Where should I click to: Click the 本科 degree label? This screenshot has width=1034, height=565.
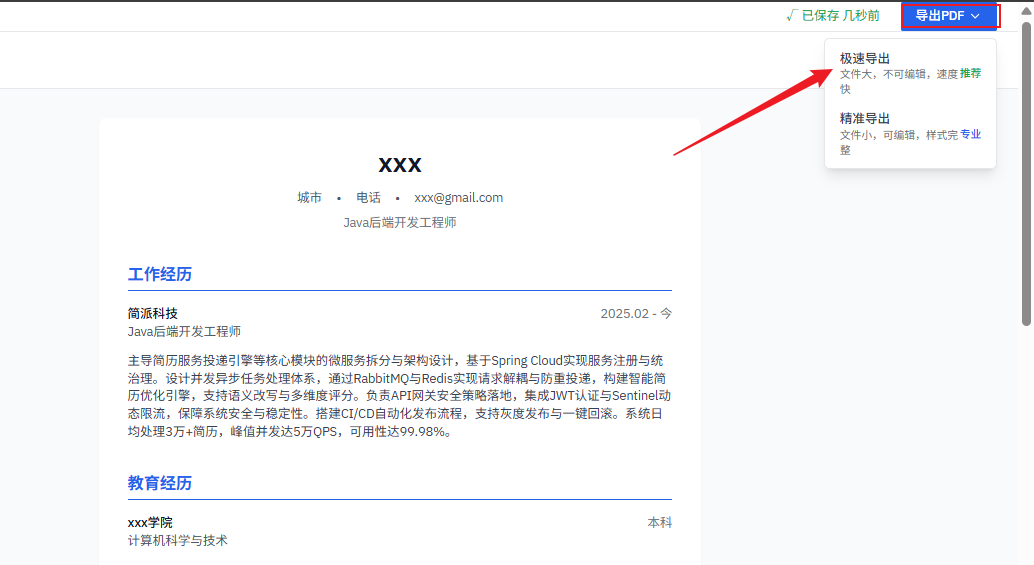pyautogui.click(x=659, y=523)
